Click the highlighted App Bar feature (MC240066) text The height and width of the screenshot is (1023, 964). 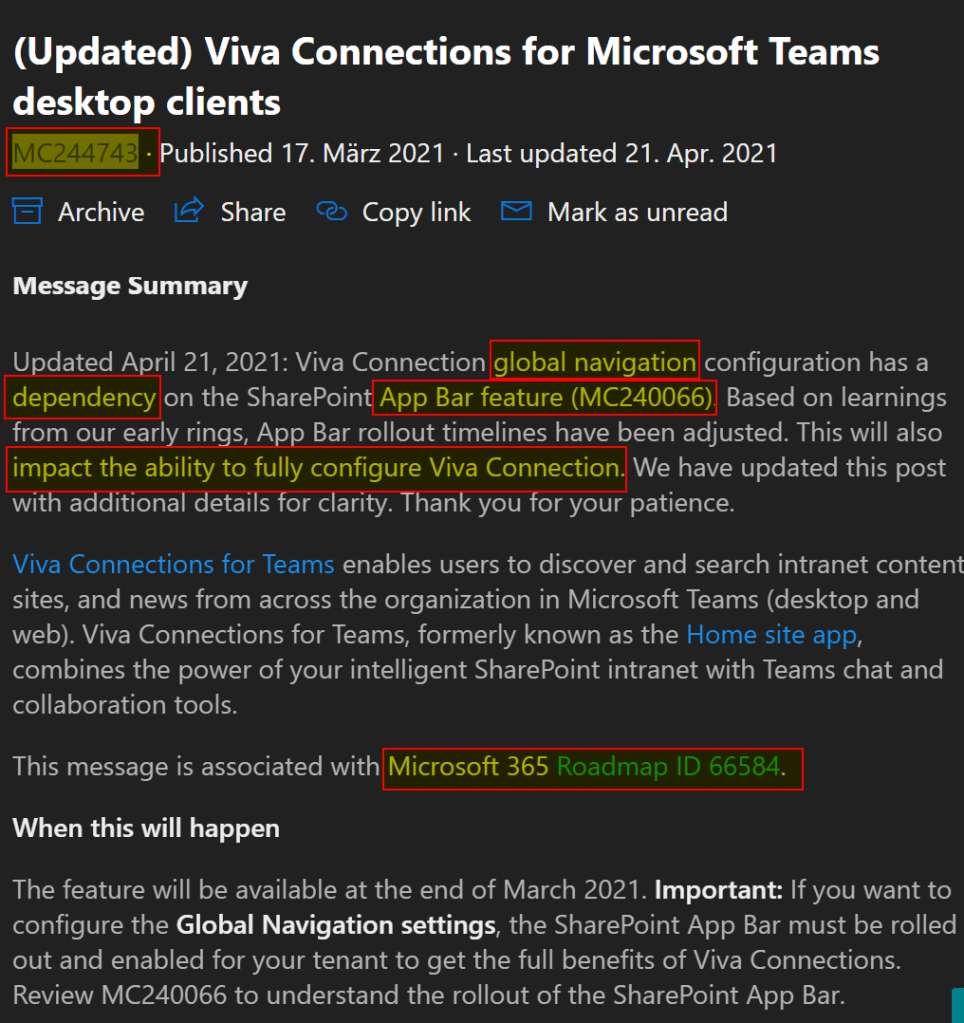[x=545, y=398]
